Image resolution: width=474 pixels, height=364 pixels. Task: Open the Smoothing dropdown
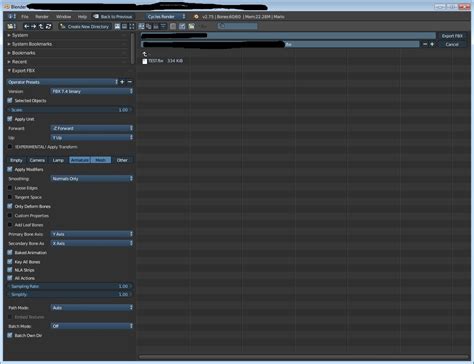92,179
